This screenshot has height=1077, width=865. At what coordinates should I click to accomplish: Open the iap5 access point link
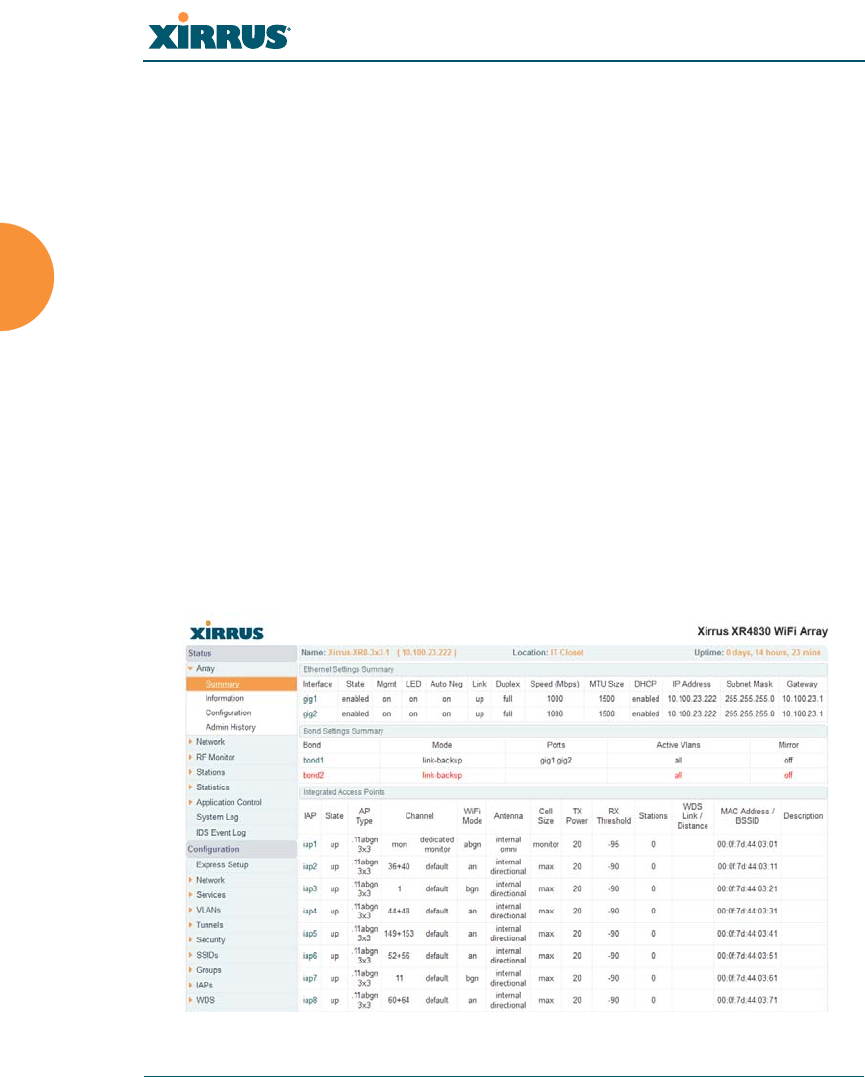pos(310,934)
